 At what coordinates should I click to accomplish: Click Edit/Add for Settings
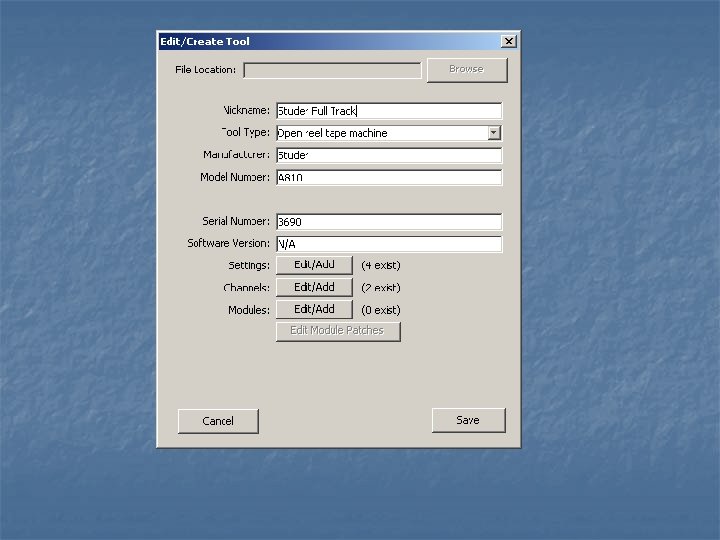coord(314,265)
